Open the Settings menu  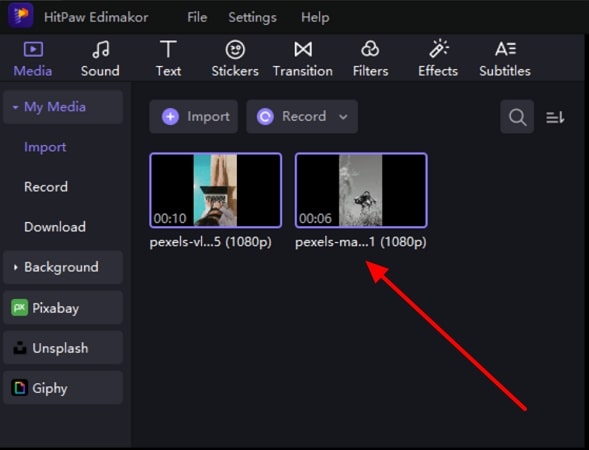point(252,17)
